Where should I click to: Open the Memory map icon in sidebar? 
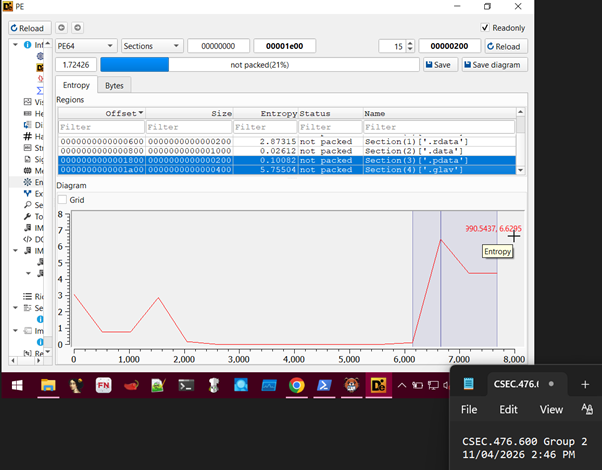(28, 170)
